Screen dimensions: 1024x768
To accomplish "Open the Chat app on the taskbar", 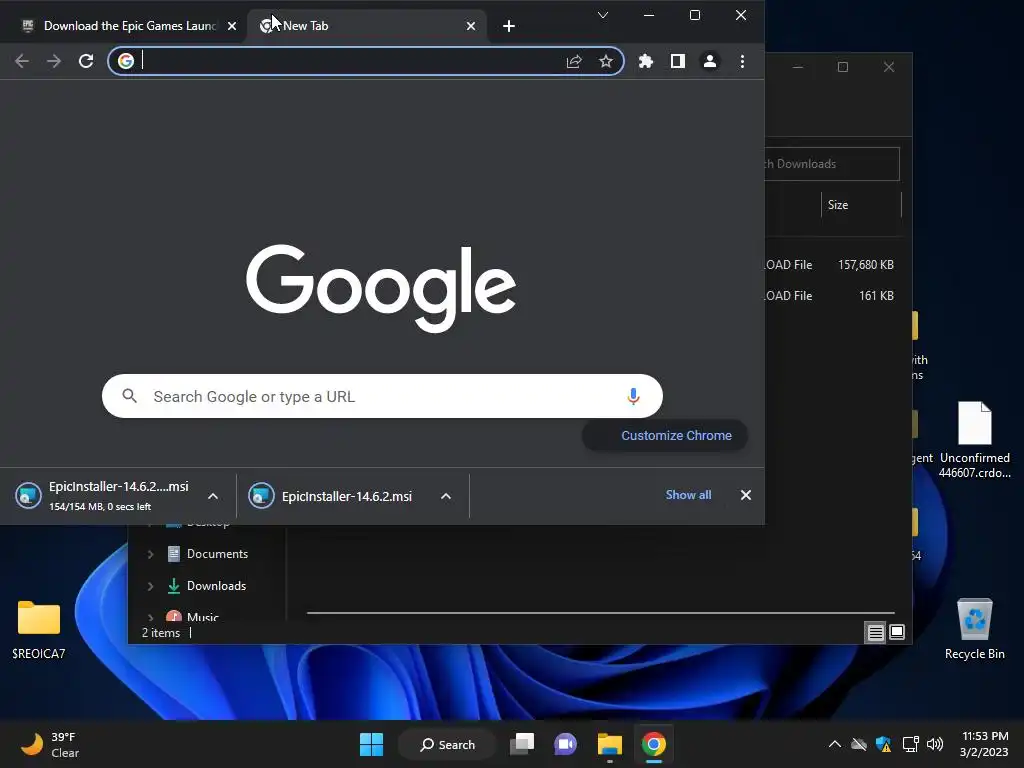I will click(566, 744).
